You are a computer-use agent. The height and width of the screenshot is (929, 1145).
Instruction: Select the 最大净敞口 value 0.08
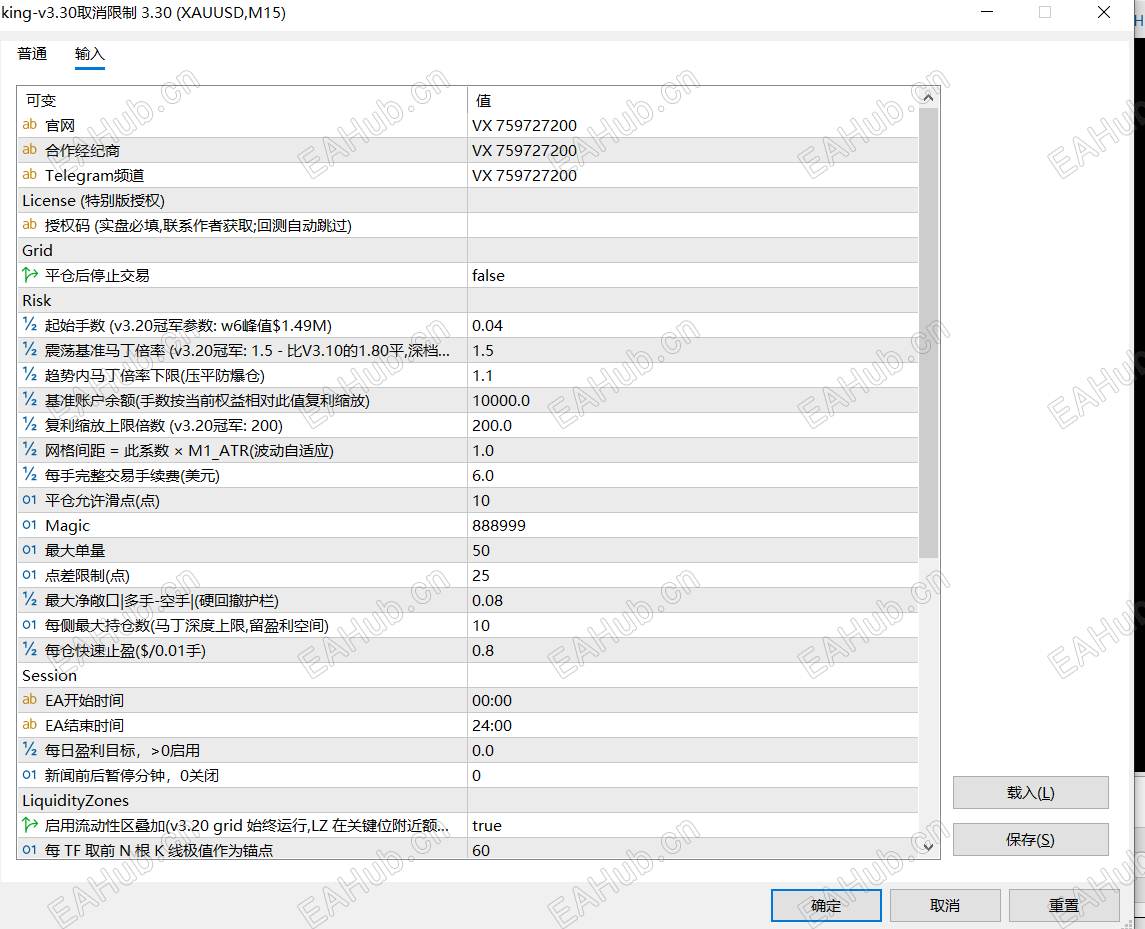[x=692, y=600]
